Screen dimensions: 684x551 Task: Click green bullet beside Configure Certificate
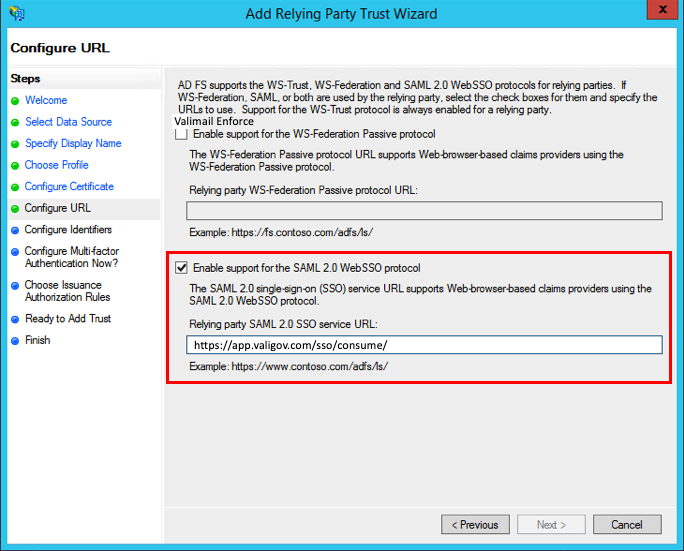click(15, 187)
